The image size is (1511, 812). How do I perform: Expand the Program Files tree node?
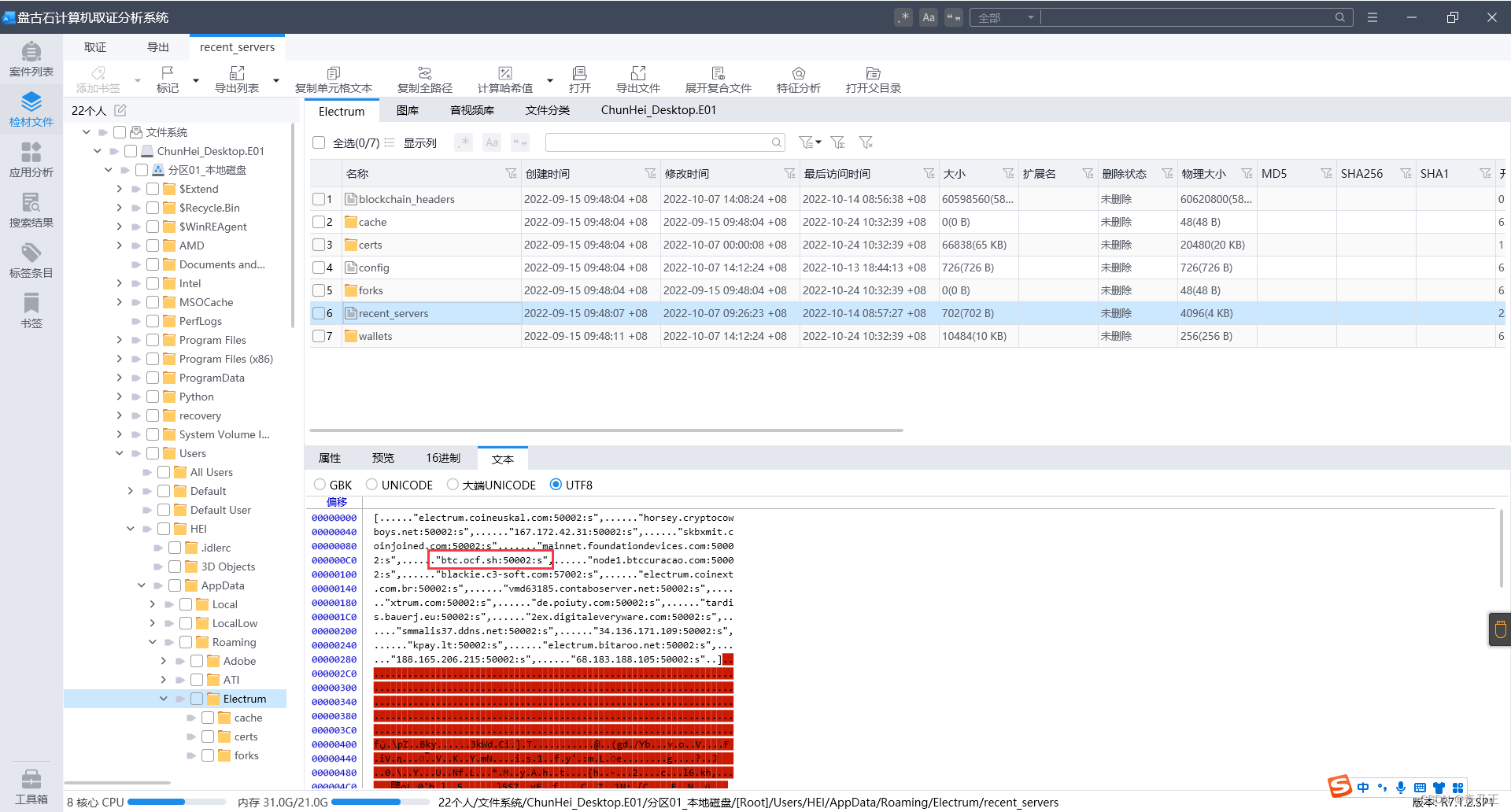click(x=120, y=340)
